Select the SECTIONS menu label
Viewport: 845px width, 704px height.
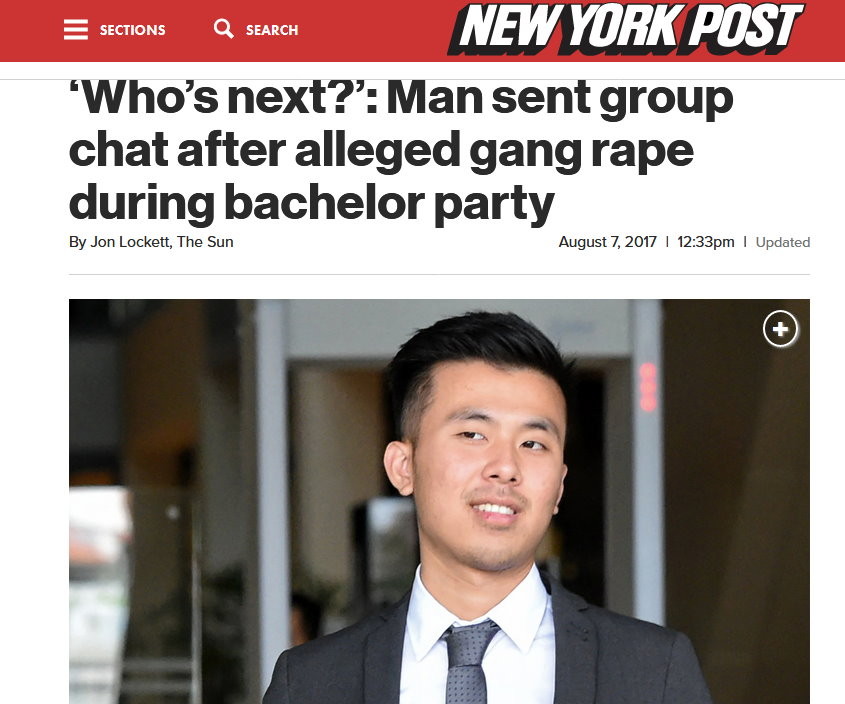click(x=133, y=30)
